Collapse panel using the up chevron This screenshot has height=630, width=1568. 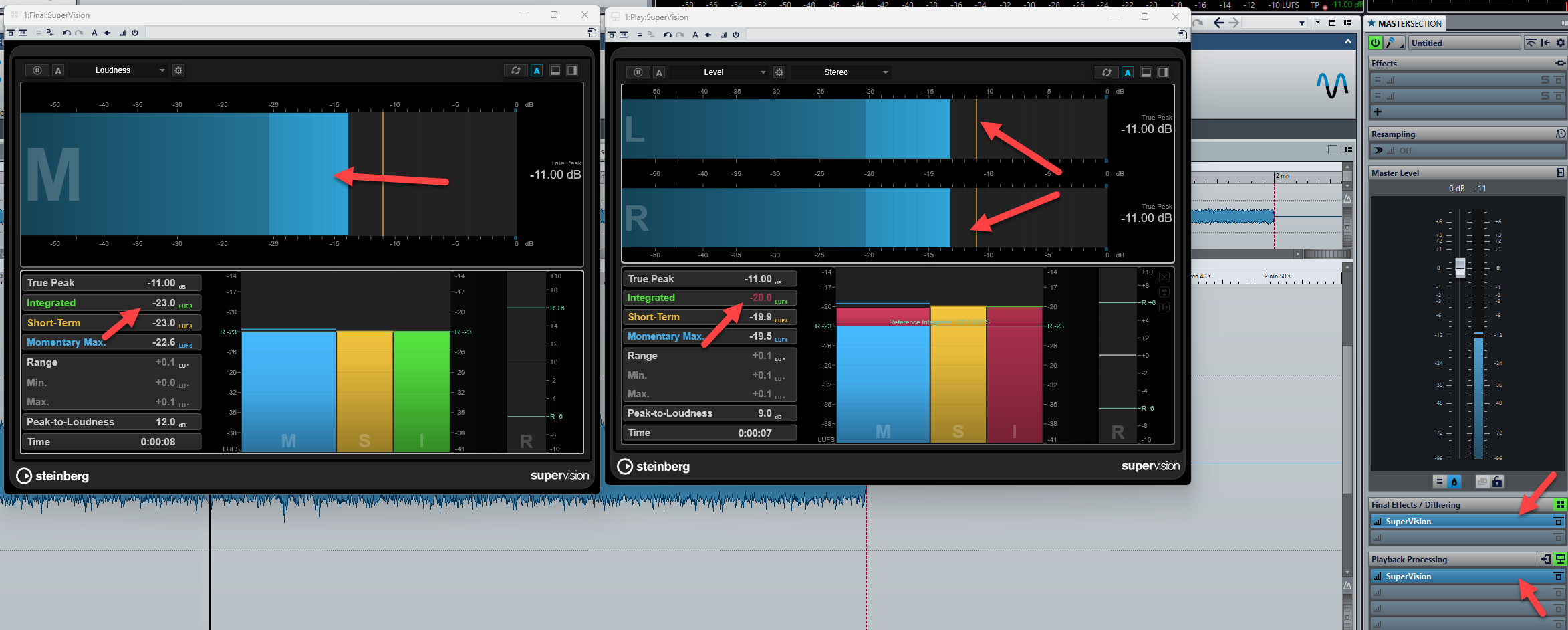coord(1347,41)
